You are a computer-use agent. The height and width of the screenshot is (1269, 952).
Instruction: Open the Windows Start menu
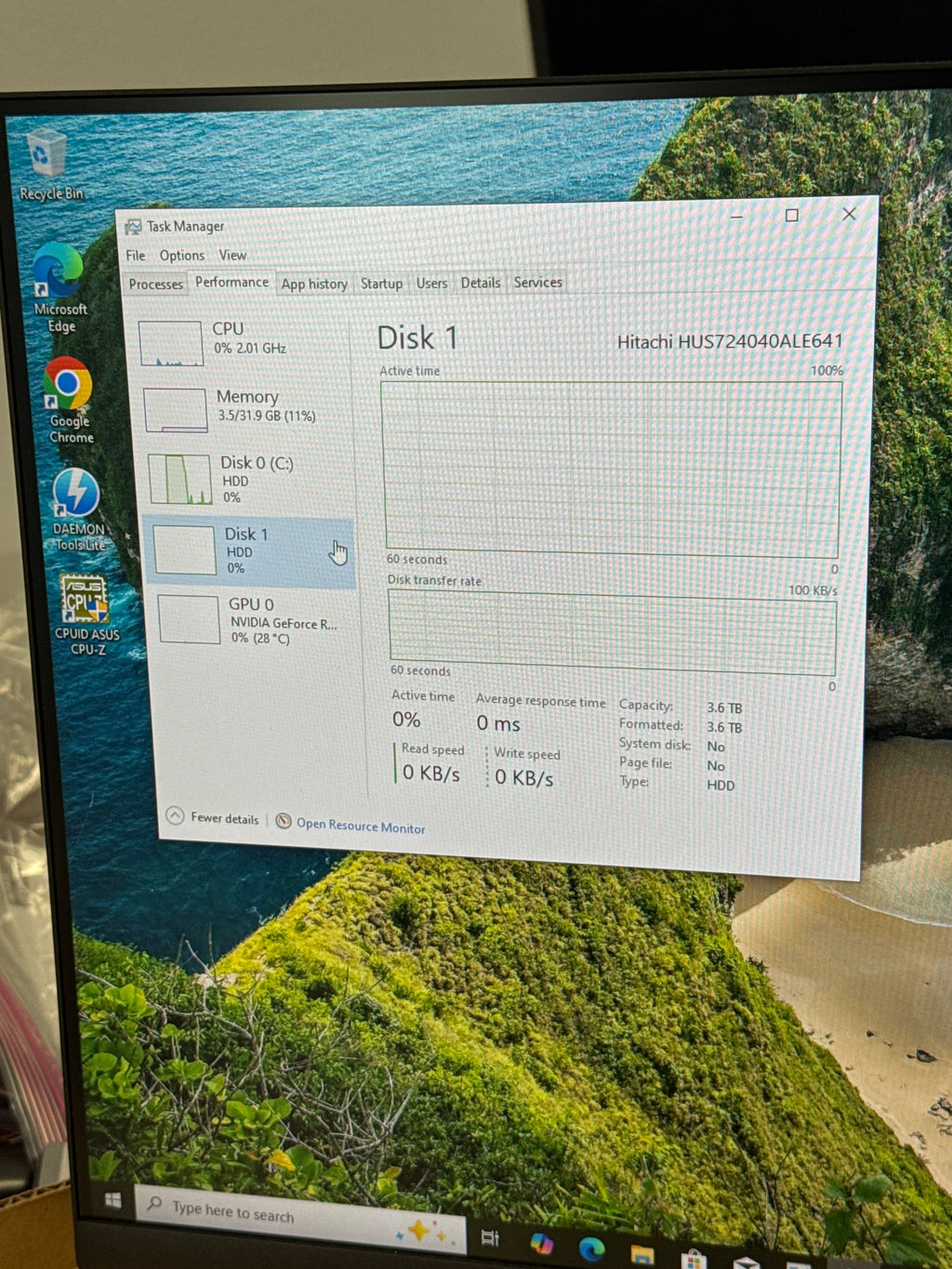pyautogui.click(x=113, y=1200)
